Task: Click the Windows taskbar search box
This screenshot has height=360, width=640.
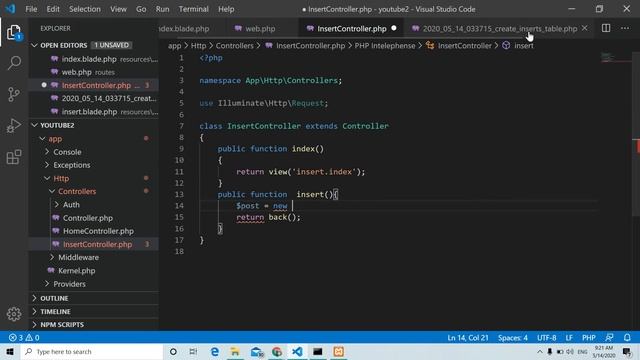Action: (92, 351)
